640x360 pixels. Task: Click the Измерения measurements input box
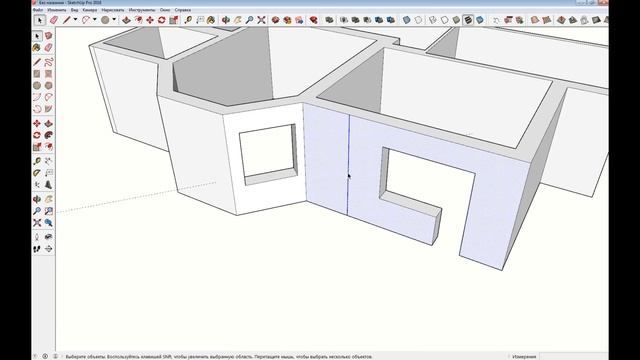click(573, 356)
